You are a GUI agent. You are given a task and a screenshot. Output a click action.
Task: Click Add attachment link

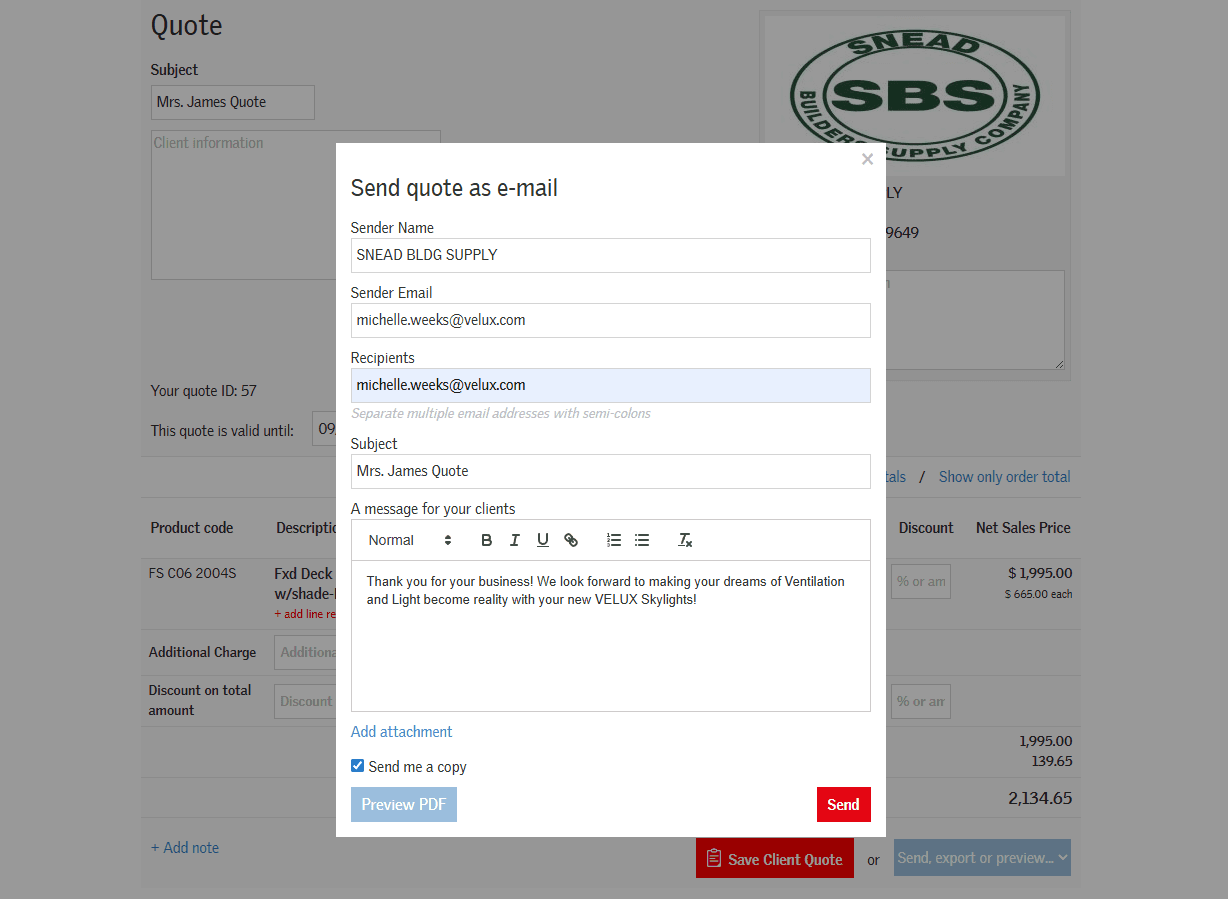point(402,732)
